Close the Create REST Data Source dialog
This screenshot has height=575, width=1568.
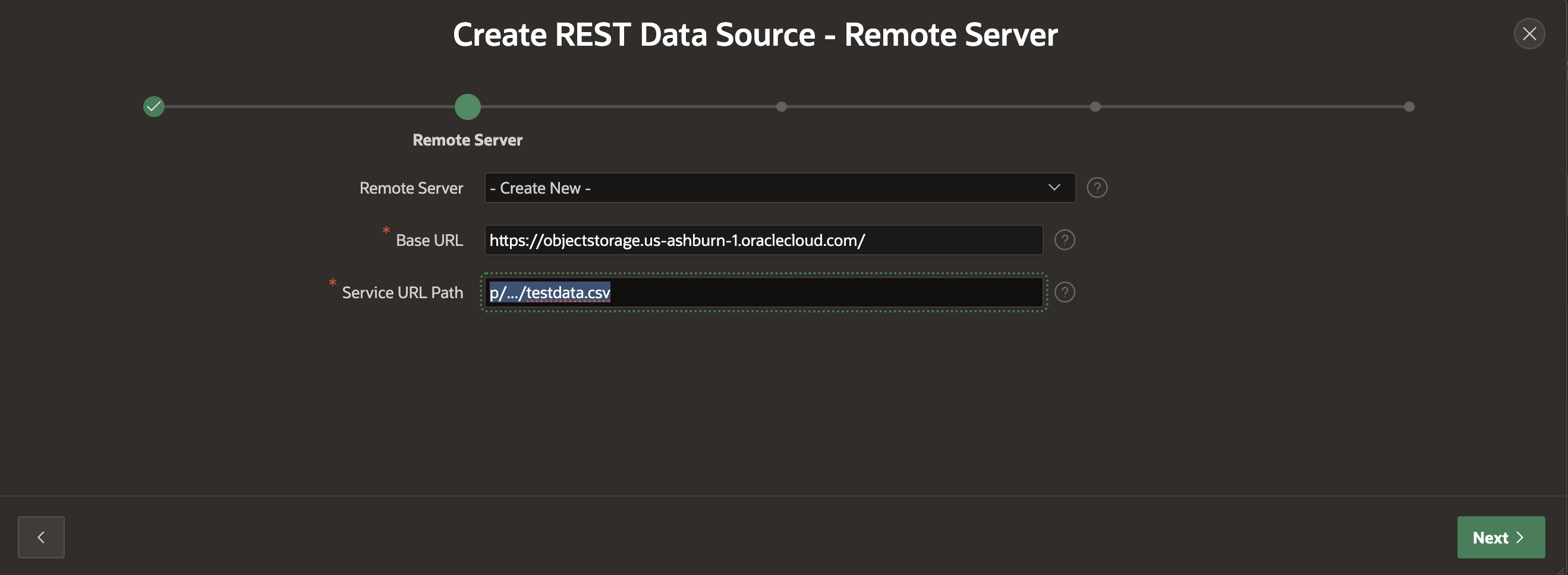(x=1528, y=34)
